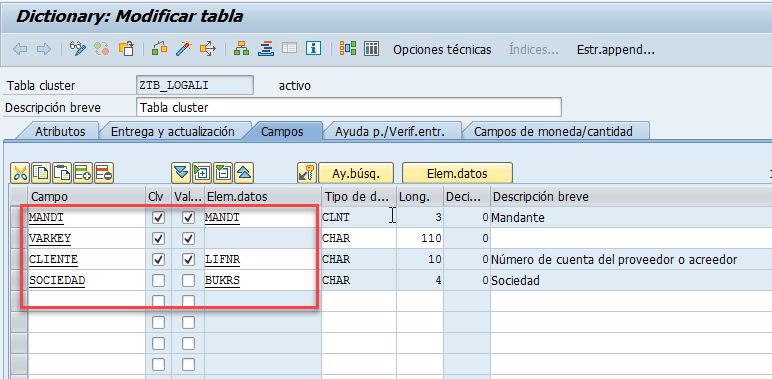Click the Mandante description text
Image resolution: width=772 pixels, height=379 pixels.
pos(518,218)
